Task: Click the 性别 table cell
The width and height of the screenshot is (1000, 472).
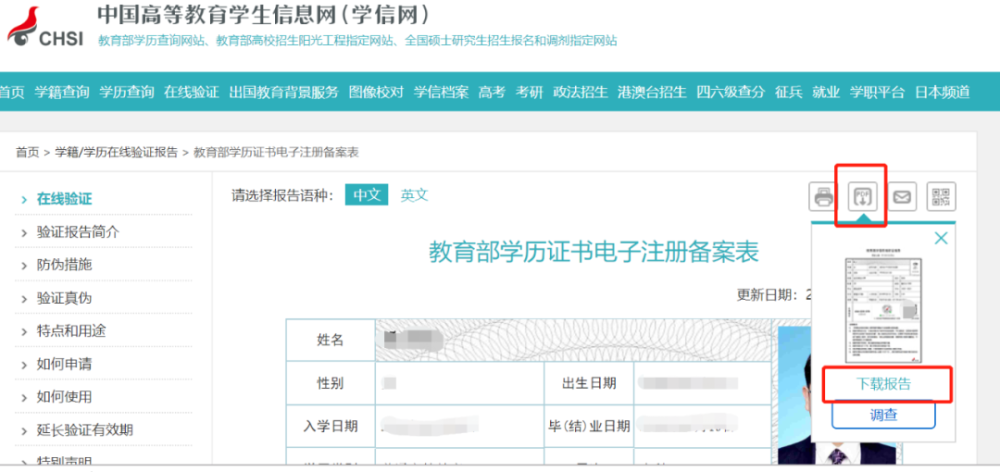Action: (x=330, y=383)
